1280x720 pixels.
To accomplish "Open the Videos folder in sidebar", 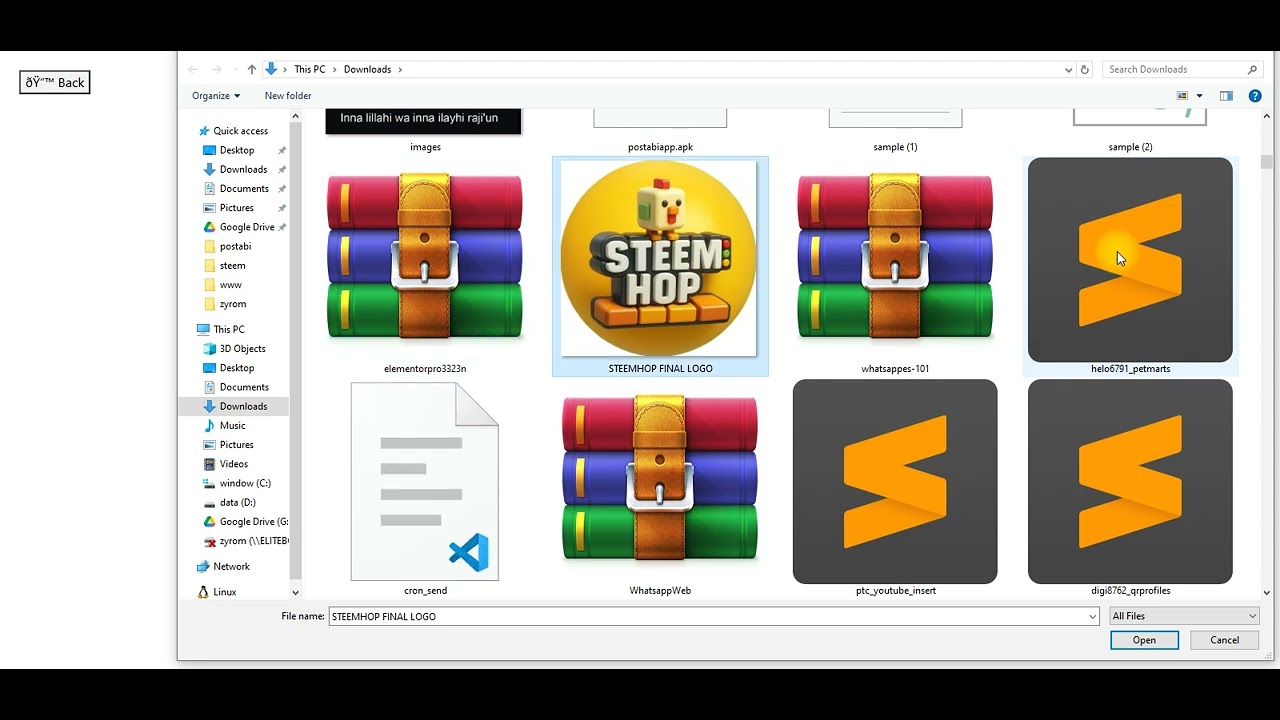I will coord(234,464).
